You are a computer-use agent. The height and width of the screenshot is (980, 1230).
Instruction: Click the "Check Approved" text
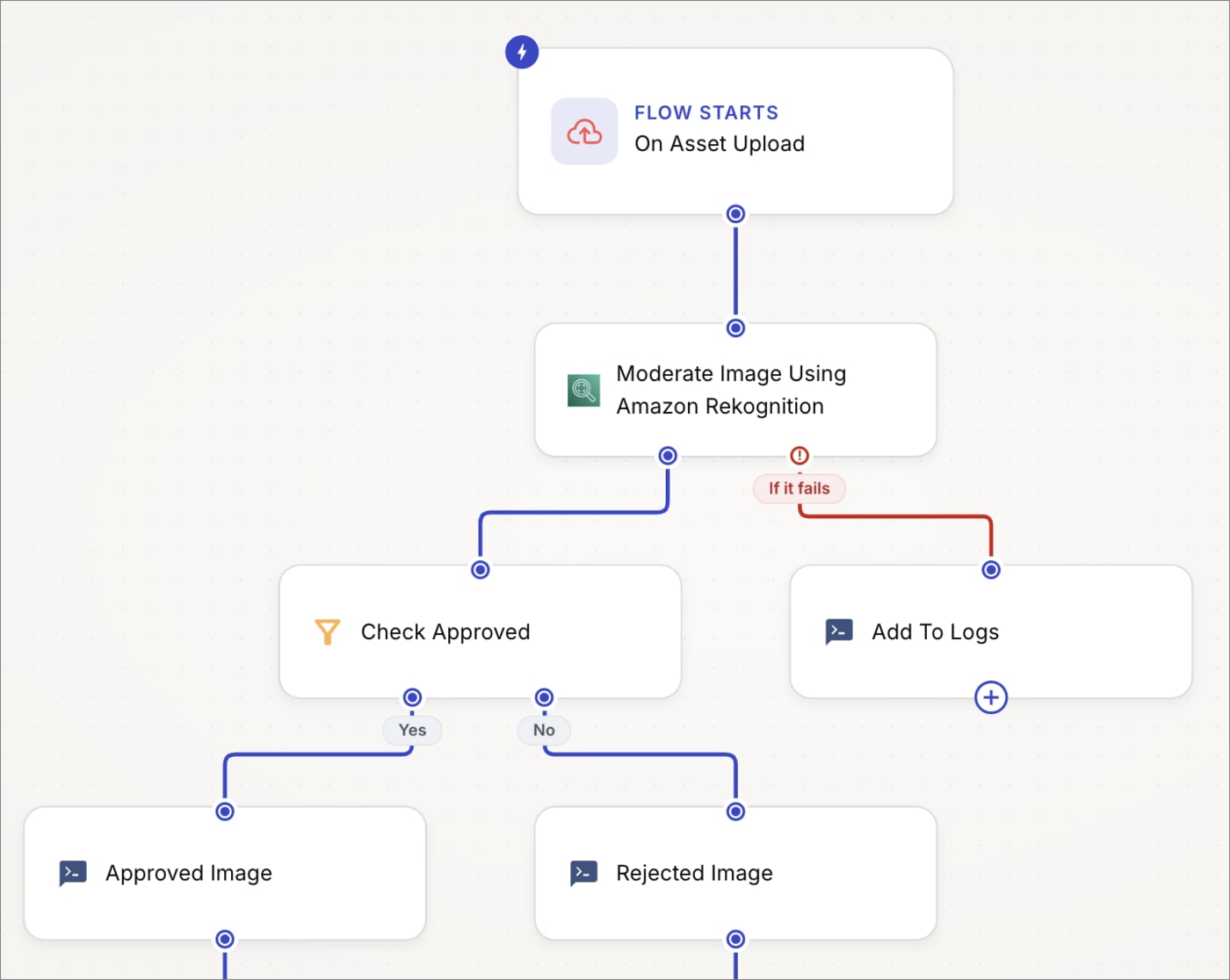pyautogui.click(x=445, y=632)
